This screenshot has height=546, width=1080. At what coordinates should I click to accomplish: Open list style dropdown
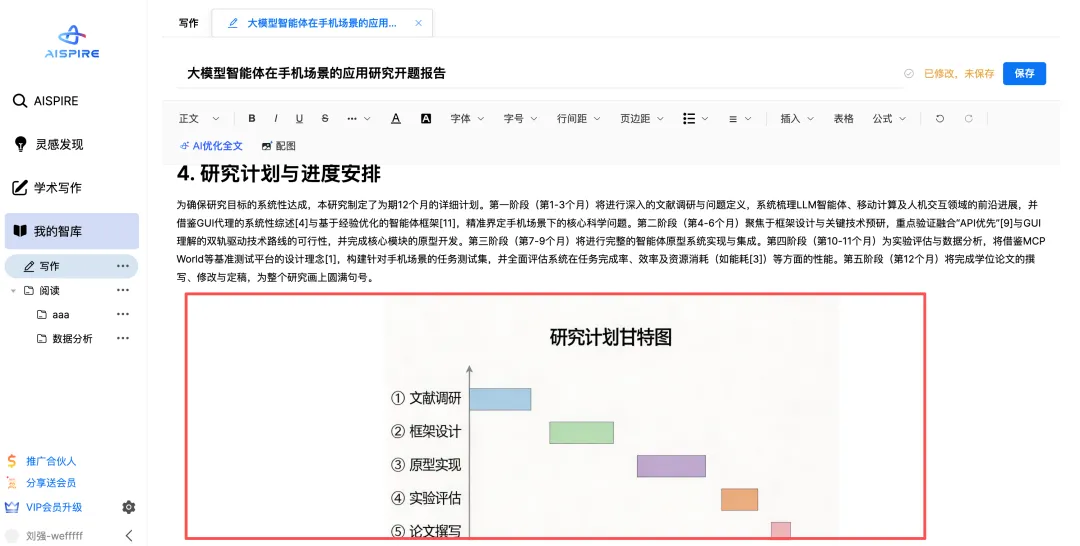pos(695,118)
